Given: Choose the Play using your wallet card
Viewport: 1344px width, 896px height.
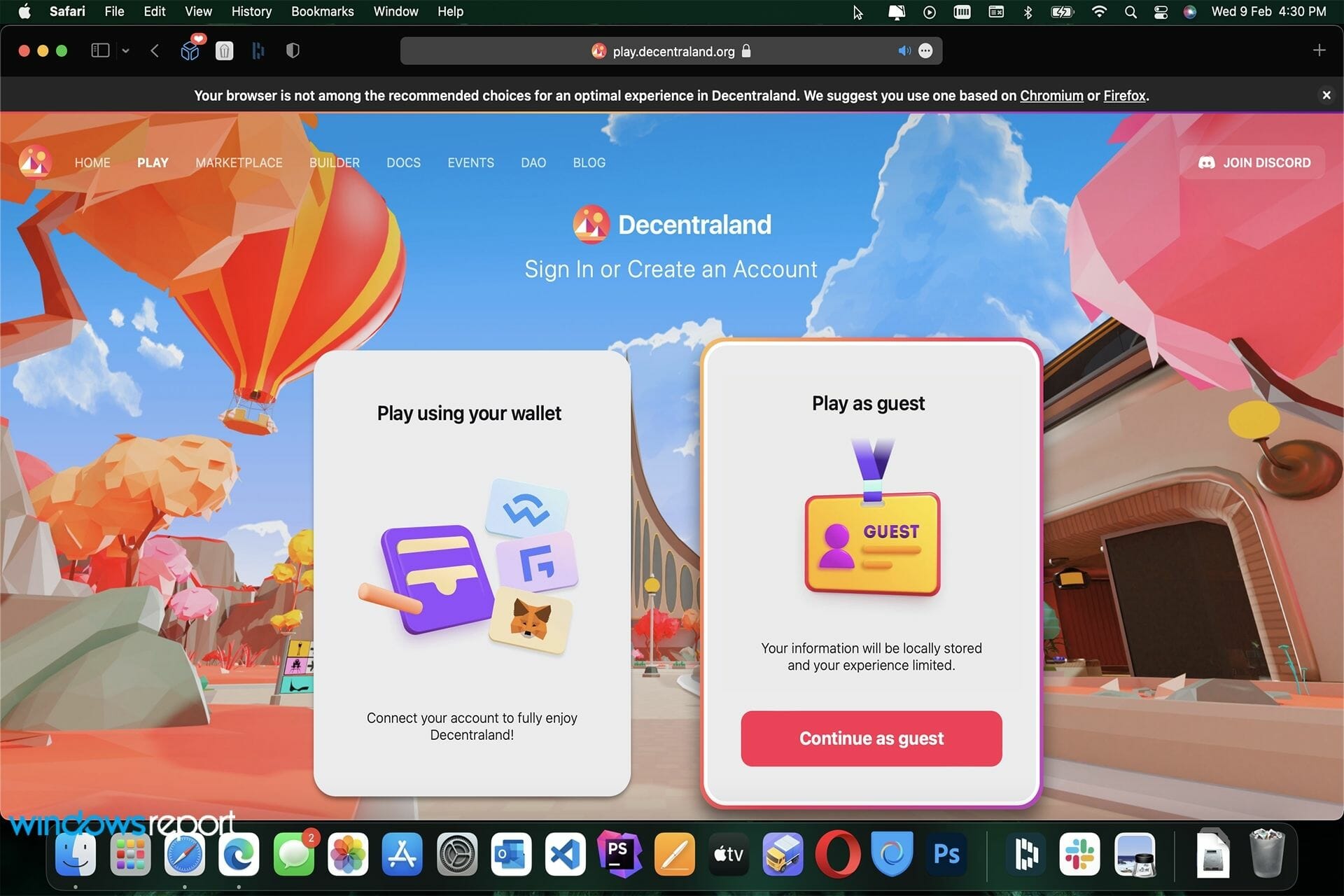Looking at the screenshot, I should coord(472,573).
